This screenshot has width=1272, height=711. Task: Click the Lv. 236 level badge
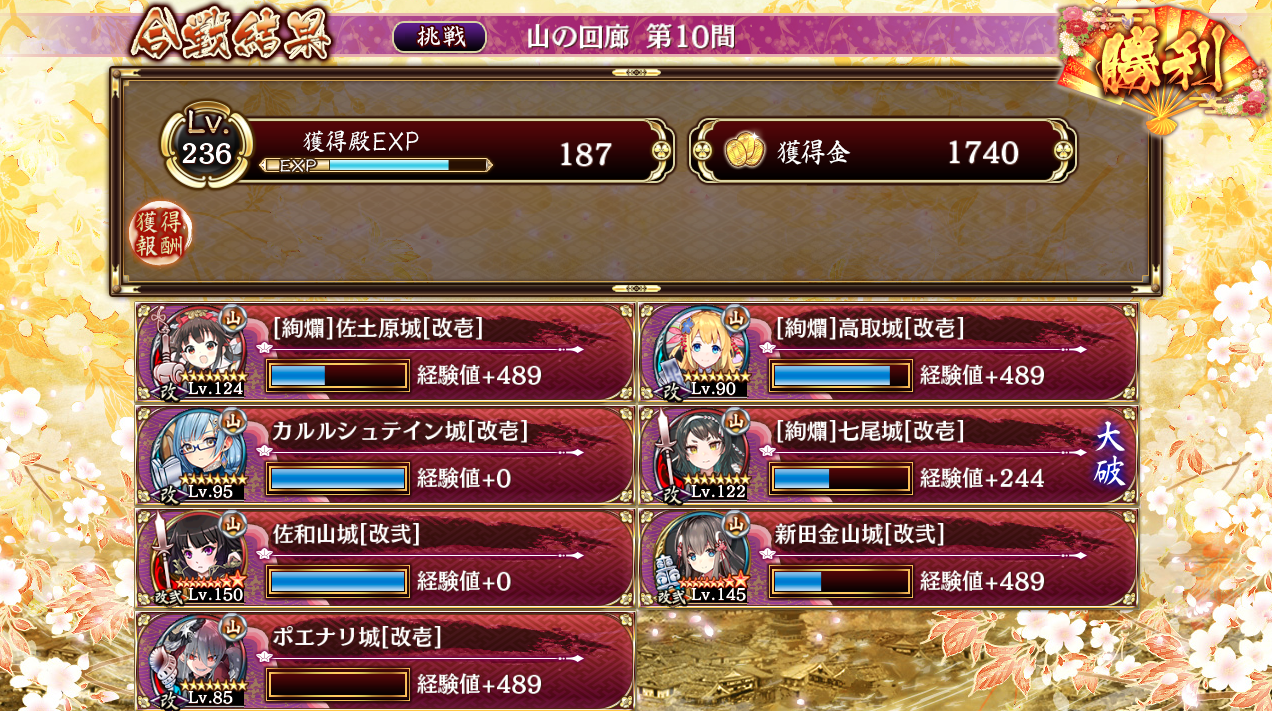(206, 146)
